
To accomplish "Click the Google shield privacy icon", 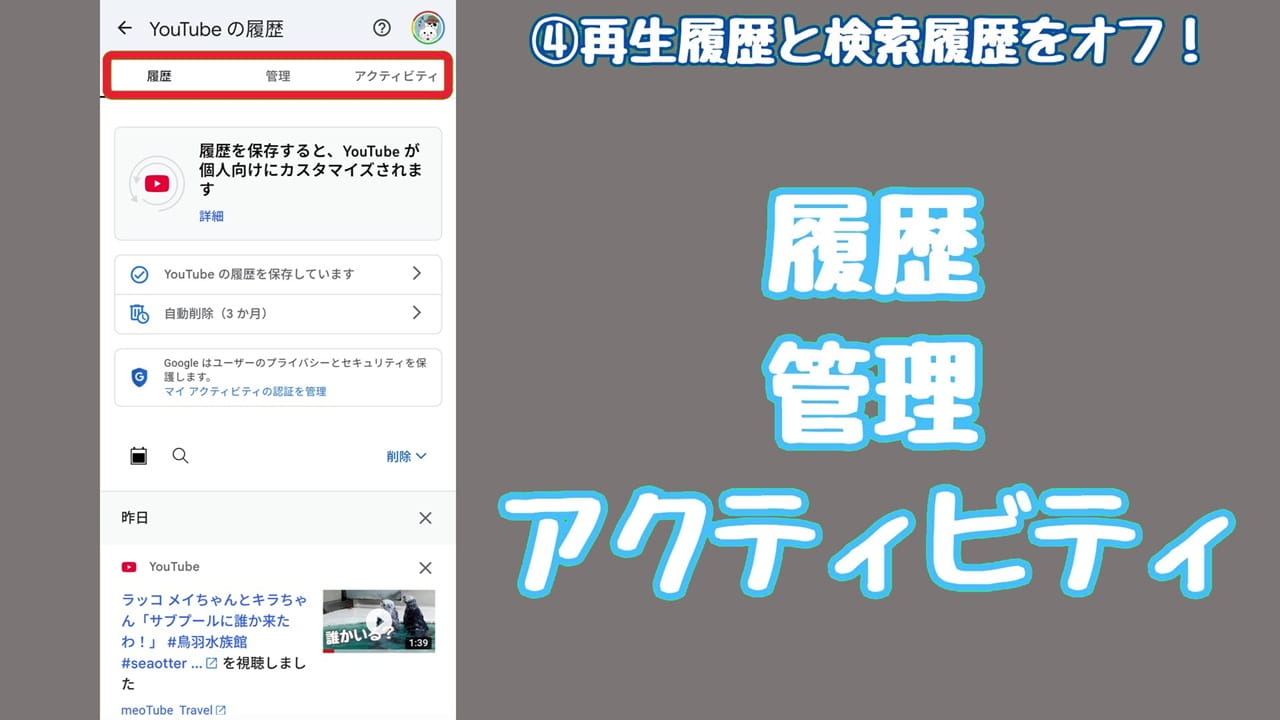I will (140, 377).
